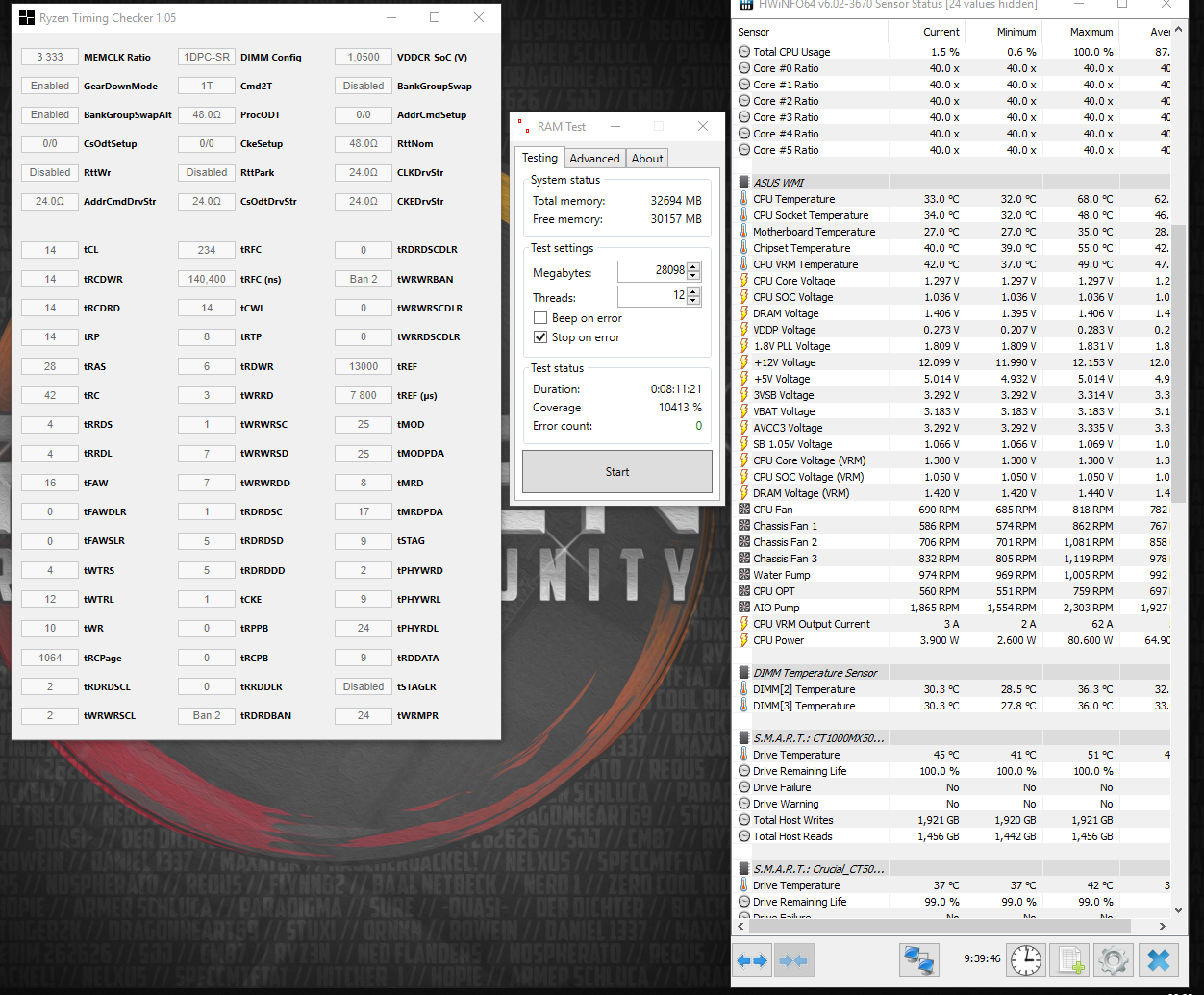Click the HWiNFO horizontal scrollbar right arrow

tap(1163, 926)
